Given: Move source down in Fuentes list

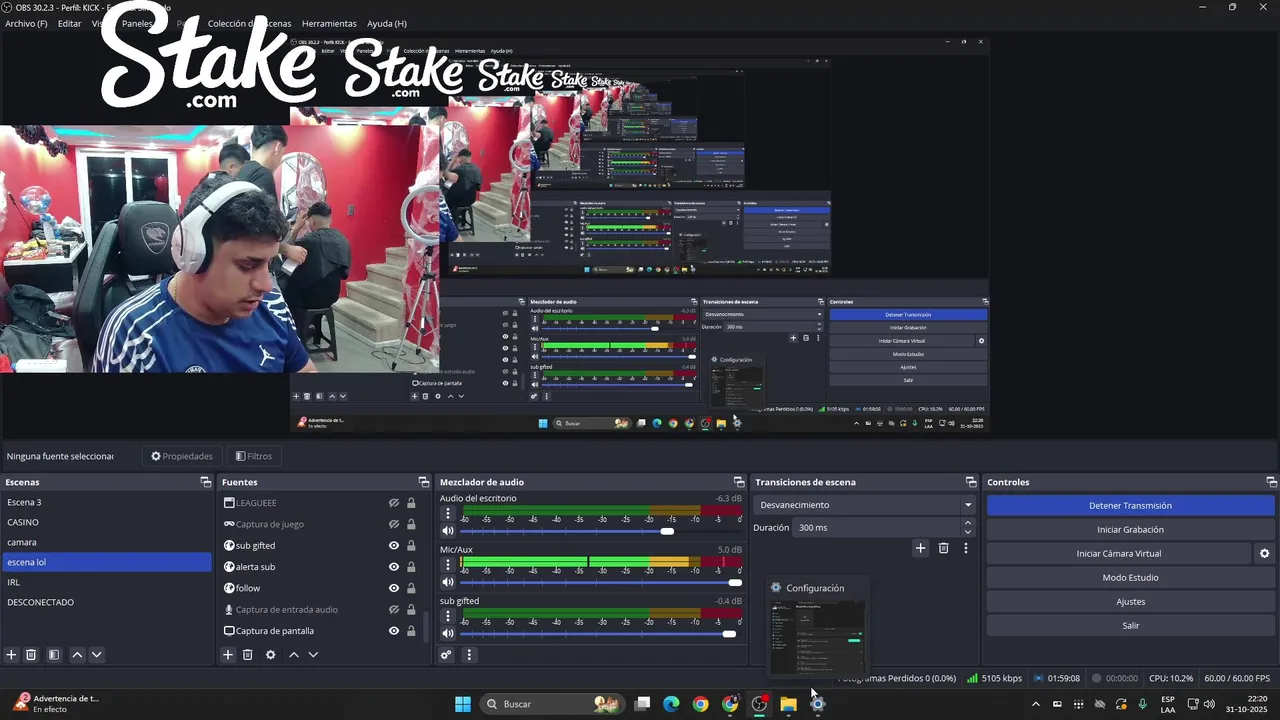Looking at the screenshot, I should tap(313, 655).
